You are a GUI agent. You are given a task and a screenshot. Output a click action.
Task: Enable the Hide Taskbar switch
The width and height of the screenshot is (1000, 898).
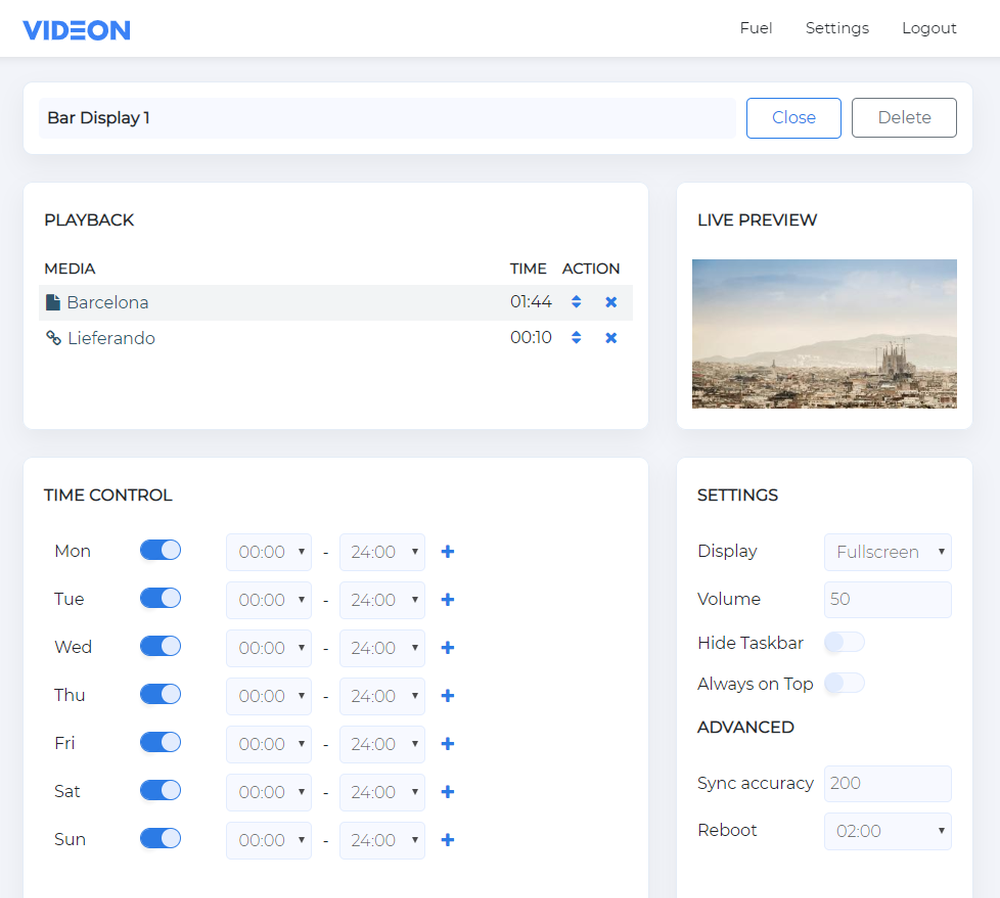[844, 642]
